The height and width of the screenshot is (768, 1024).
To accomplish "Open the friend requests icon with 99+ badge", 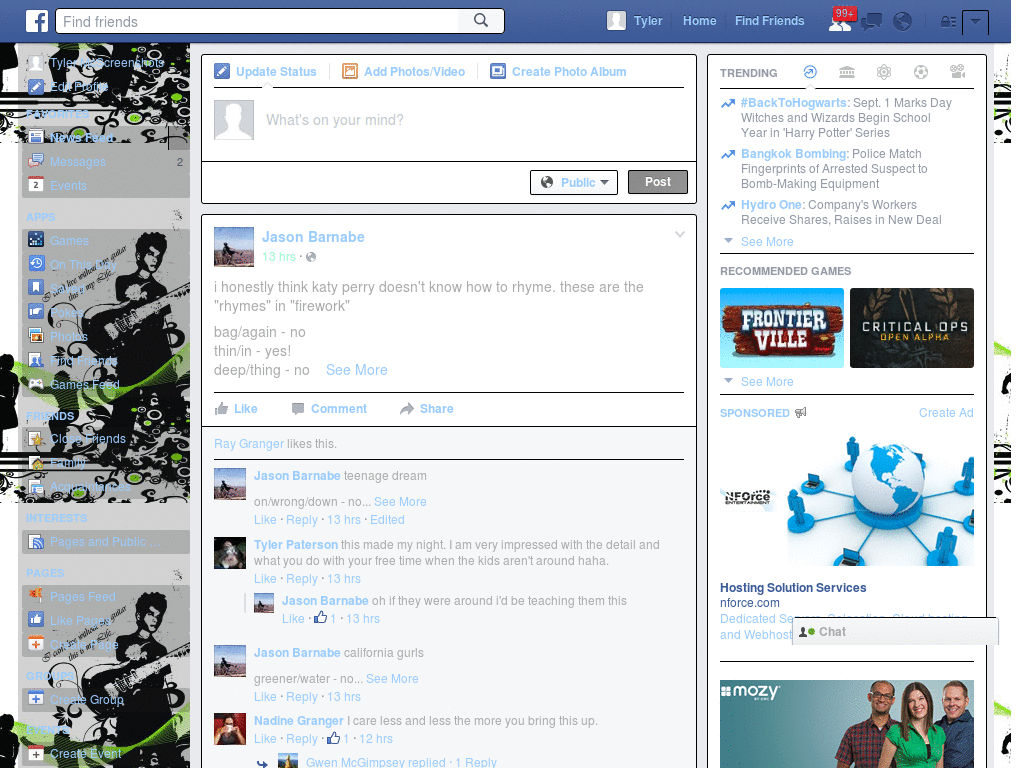I will pos(840,22).
